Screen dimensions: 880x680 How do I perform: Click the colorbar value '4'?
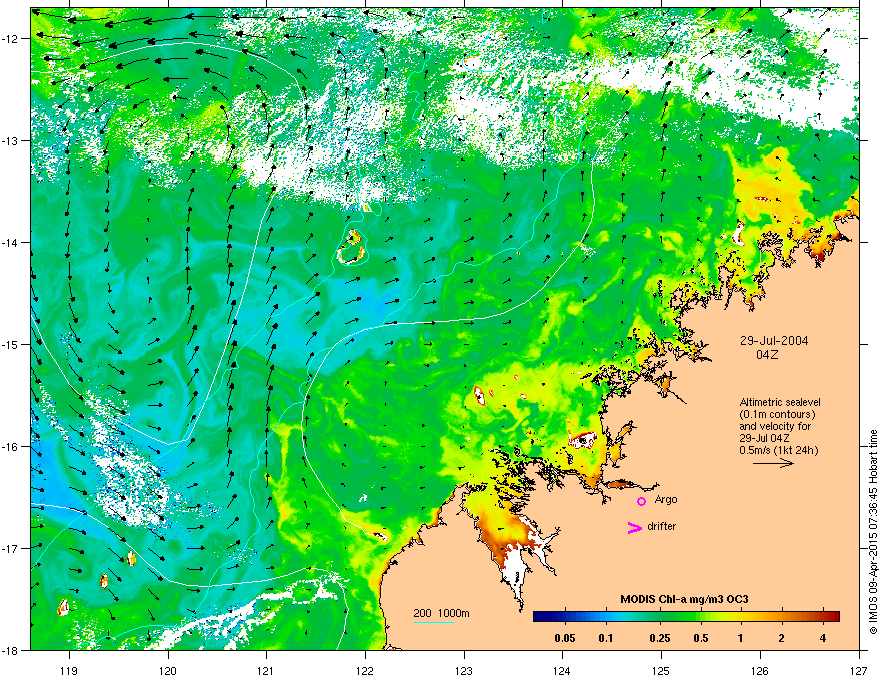point(823,638)
